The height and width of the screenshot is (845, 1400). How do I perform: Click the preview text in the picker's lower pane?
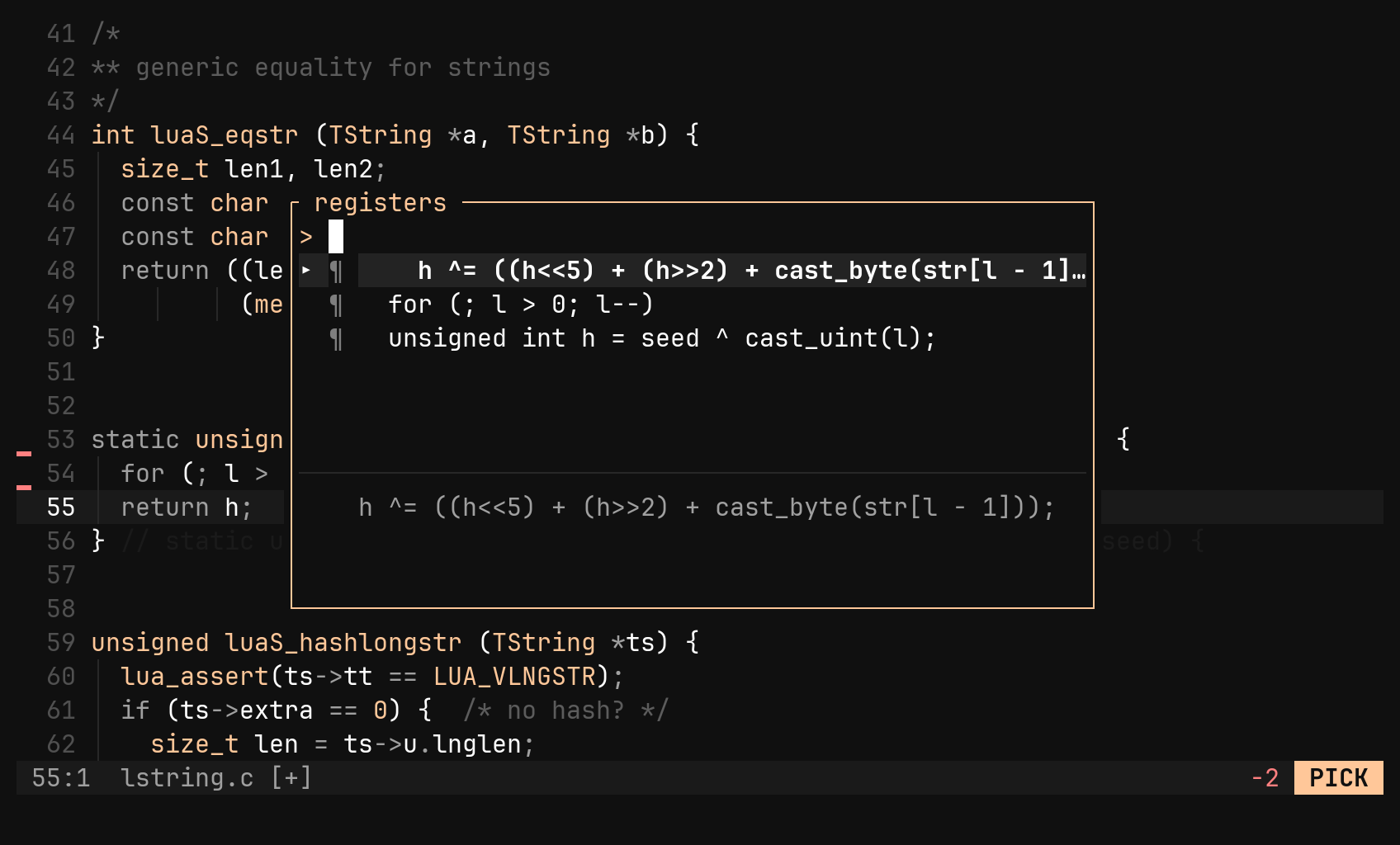tap(707, 507)
